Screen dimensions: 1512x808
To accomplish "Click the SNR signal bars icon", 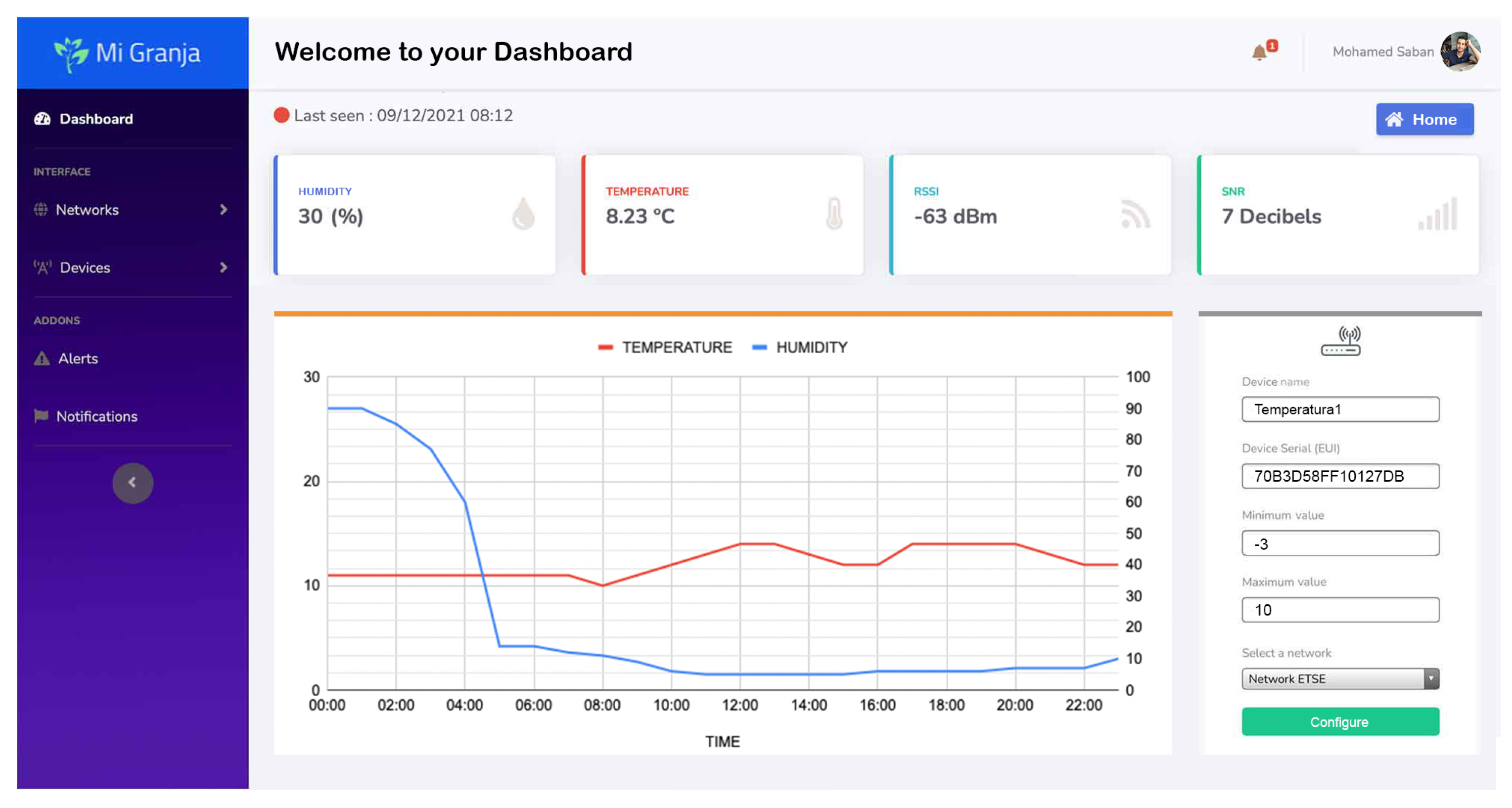I will (x=1438, y=214).
